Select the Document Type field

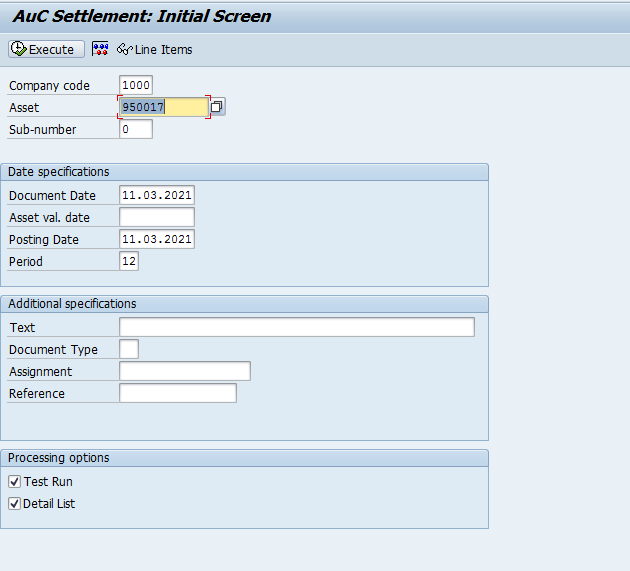click(x=129, y=349)
